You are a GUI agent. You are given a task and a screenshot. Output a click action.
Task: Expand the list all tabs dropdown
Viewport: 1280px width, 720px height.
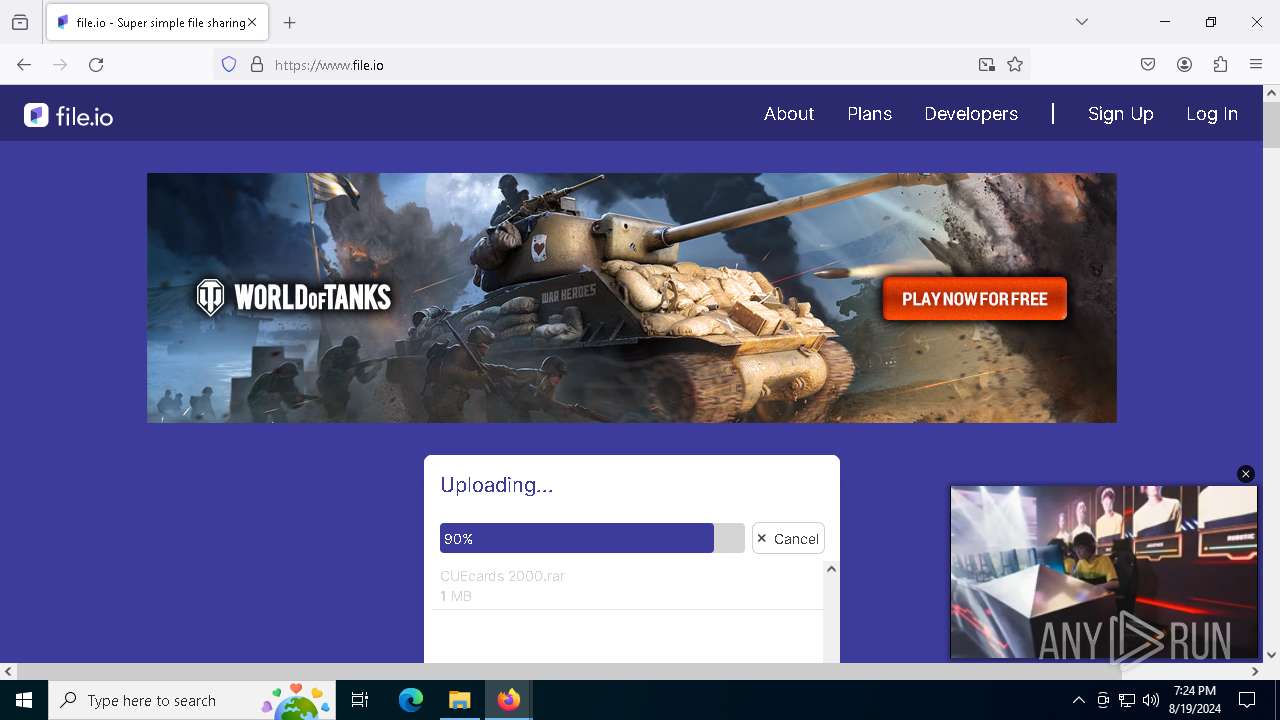[1082, 22]
